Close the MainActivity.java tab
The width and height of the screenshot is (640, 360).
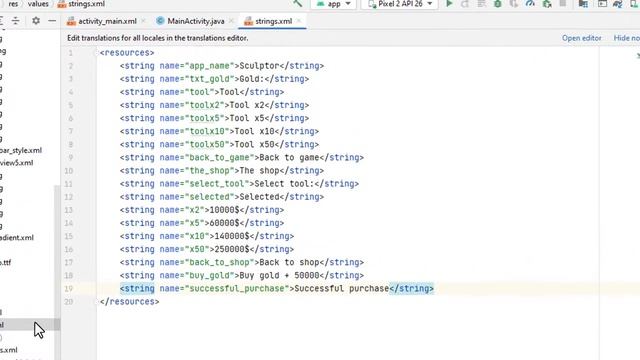(x=231, y=21)
